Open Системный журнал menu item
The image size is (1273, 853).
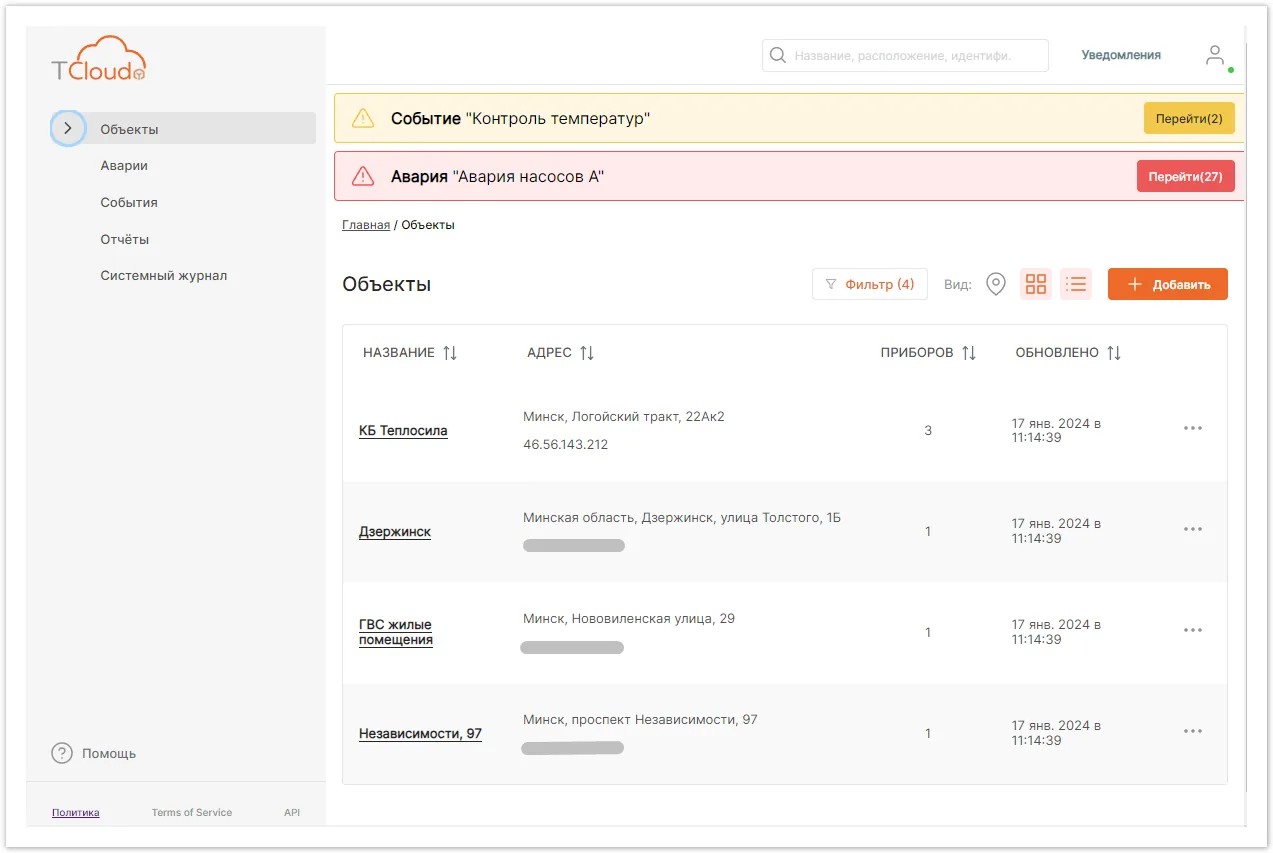[x=164, y=276]
